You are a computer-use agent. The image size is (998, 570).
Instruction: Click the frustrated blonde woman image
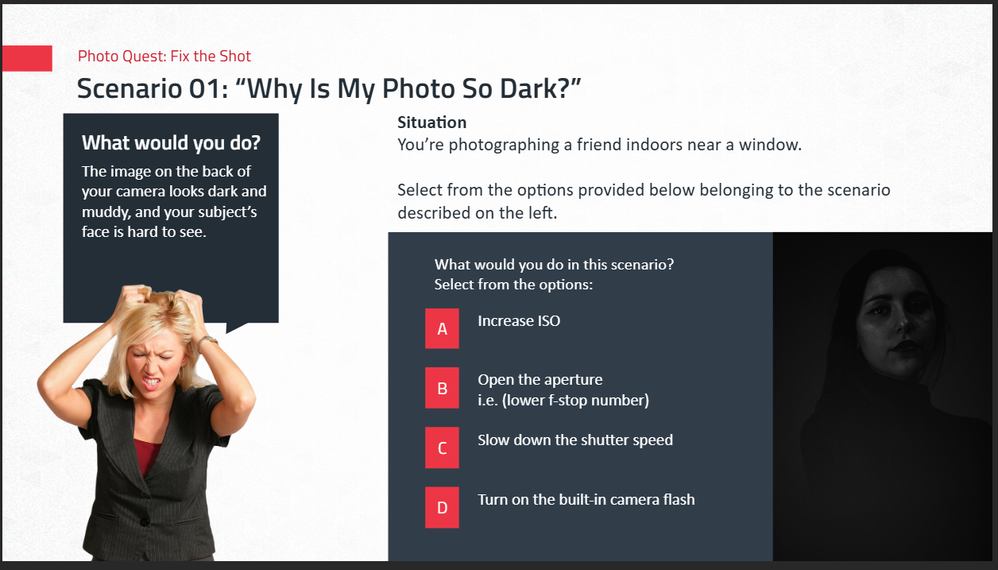click(145, 422)
